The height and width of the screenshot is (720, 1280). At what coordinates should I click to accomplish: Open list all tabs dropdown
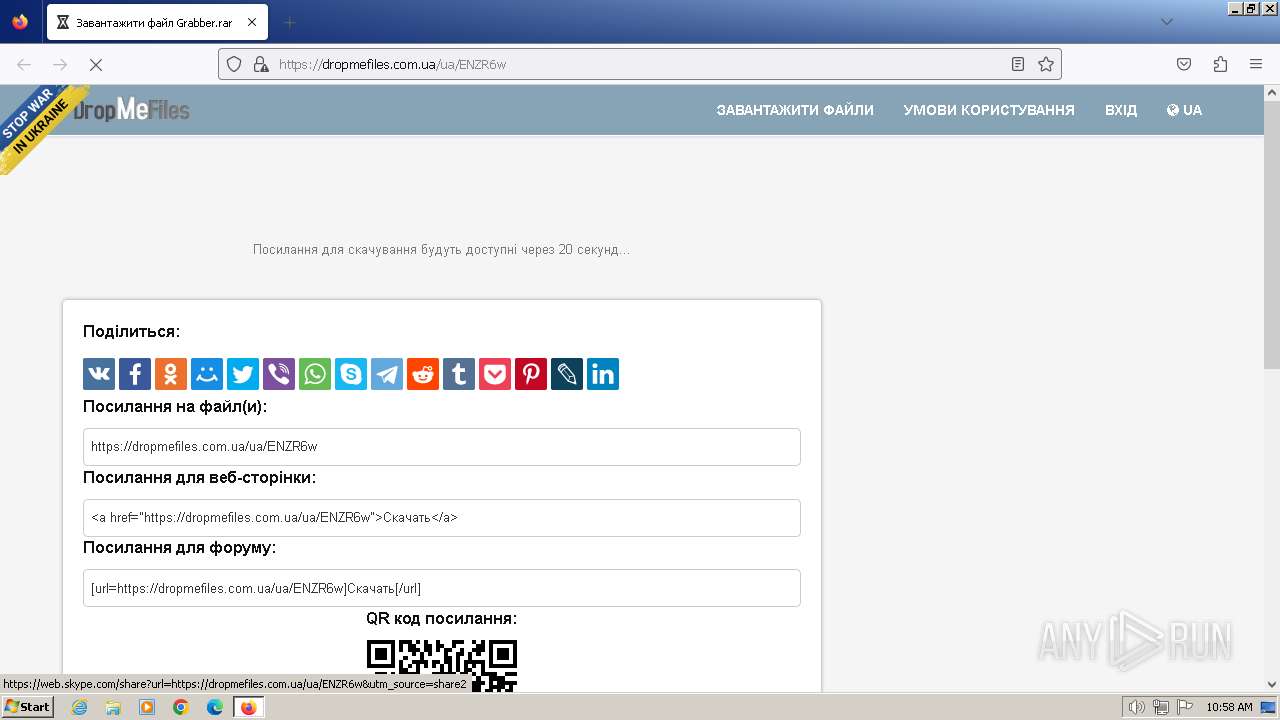coord(1166,22)
